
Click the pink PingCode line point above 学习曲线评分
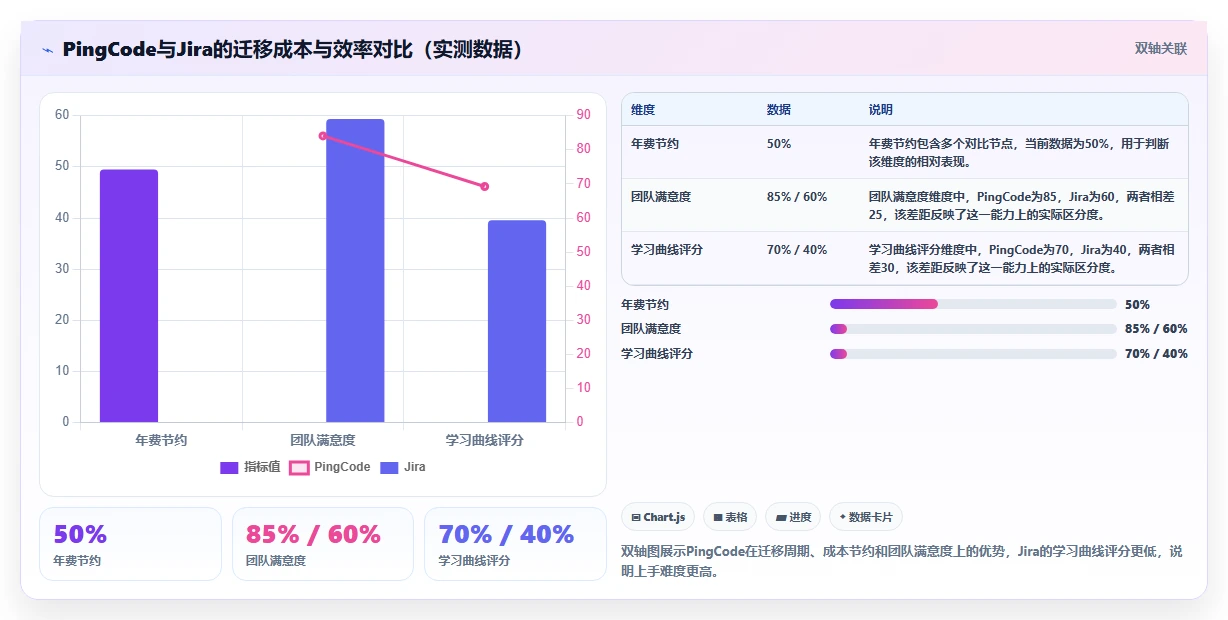tap(485, 186)
